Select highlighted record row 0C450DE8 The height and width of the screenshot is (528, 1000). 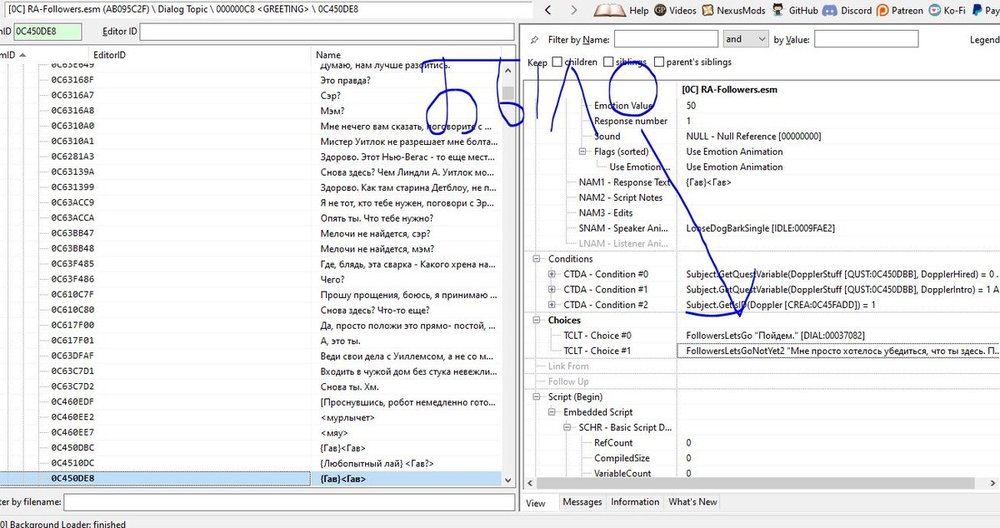click(x=251, y=478)
